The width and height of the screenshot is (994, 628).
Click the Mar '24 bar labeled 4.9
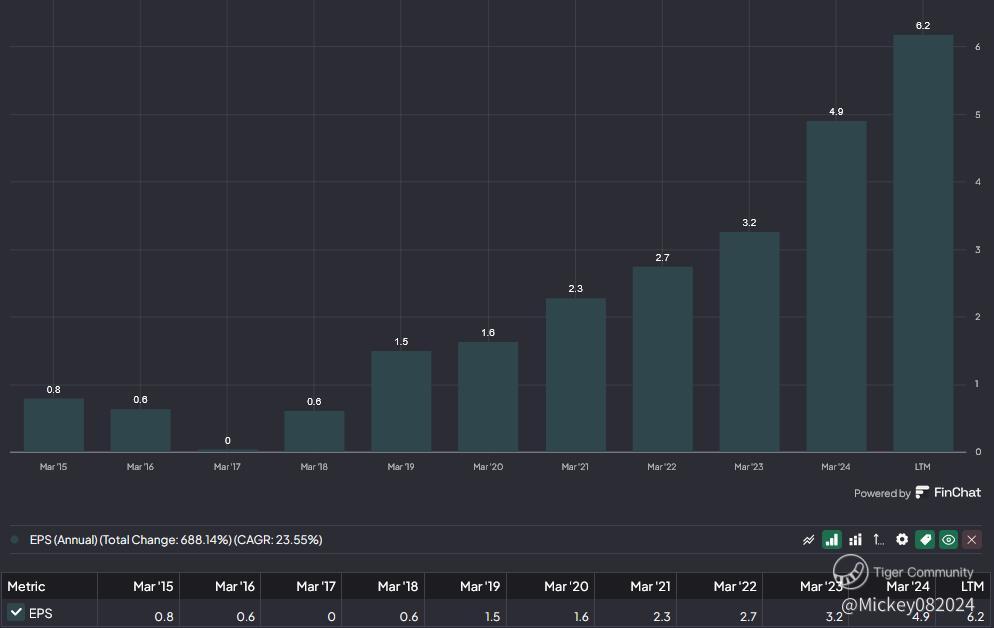pos(836,286)
